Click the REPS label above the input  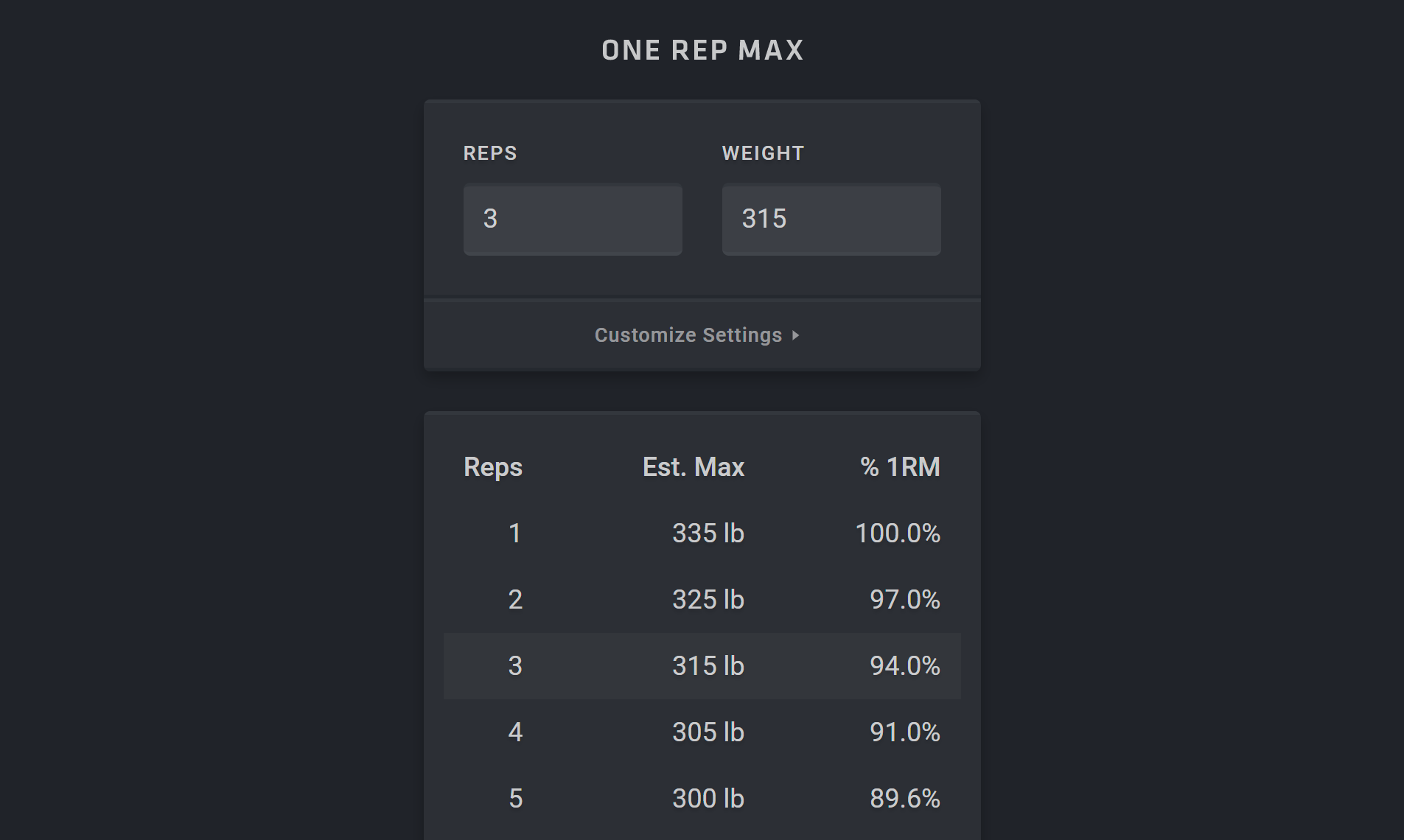coord(490,153)
